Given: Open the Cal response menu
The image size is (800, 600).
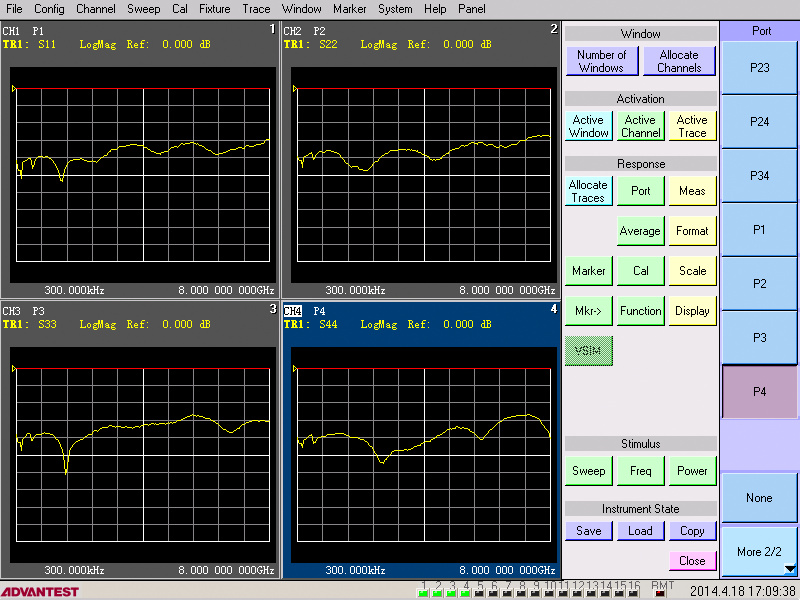Looking at the screenshot, I should tap(640, 271).
